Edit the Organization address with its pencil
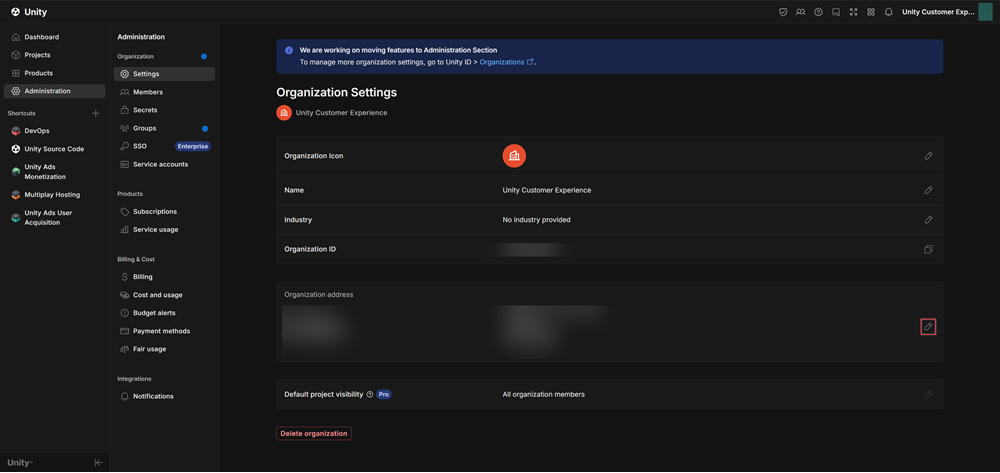The image size is (1000, 473). (x=929, y=327)
